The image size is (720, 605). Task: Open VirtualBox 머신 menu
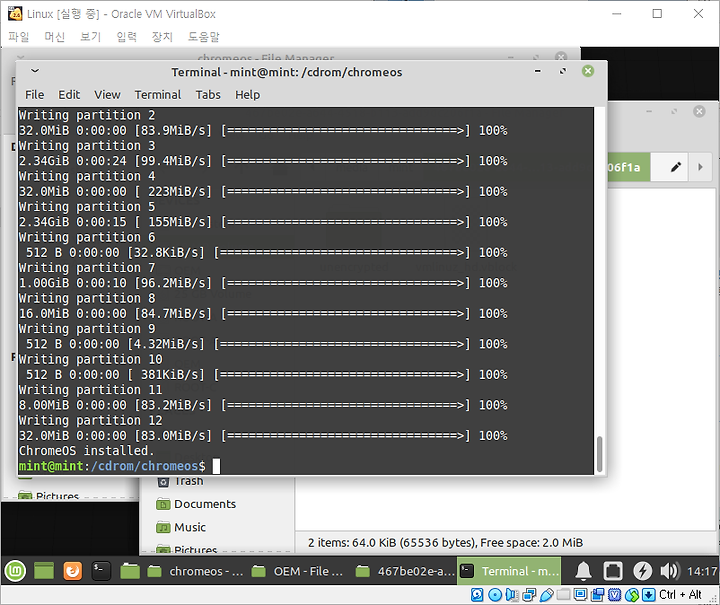[54, 36]
